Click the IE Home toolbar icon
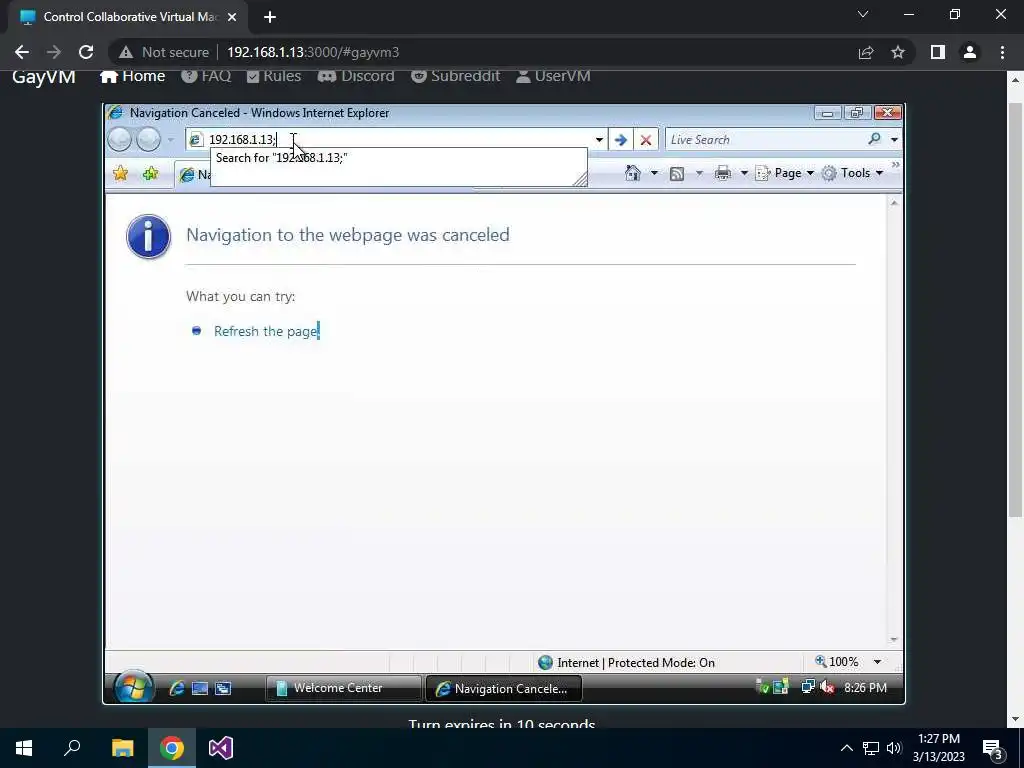The height and width of the screenshot is (768, 1024). coord(632,173)
